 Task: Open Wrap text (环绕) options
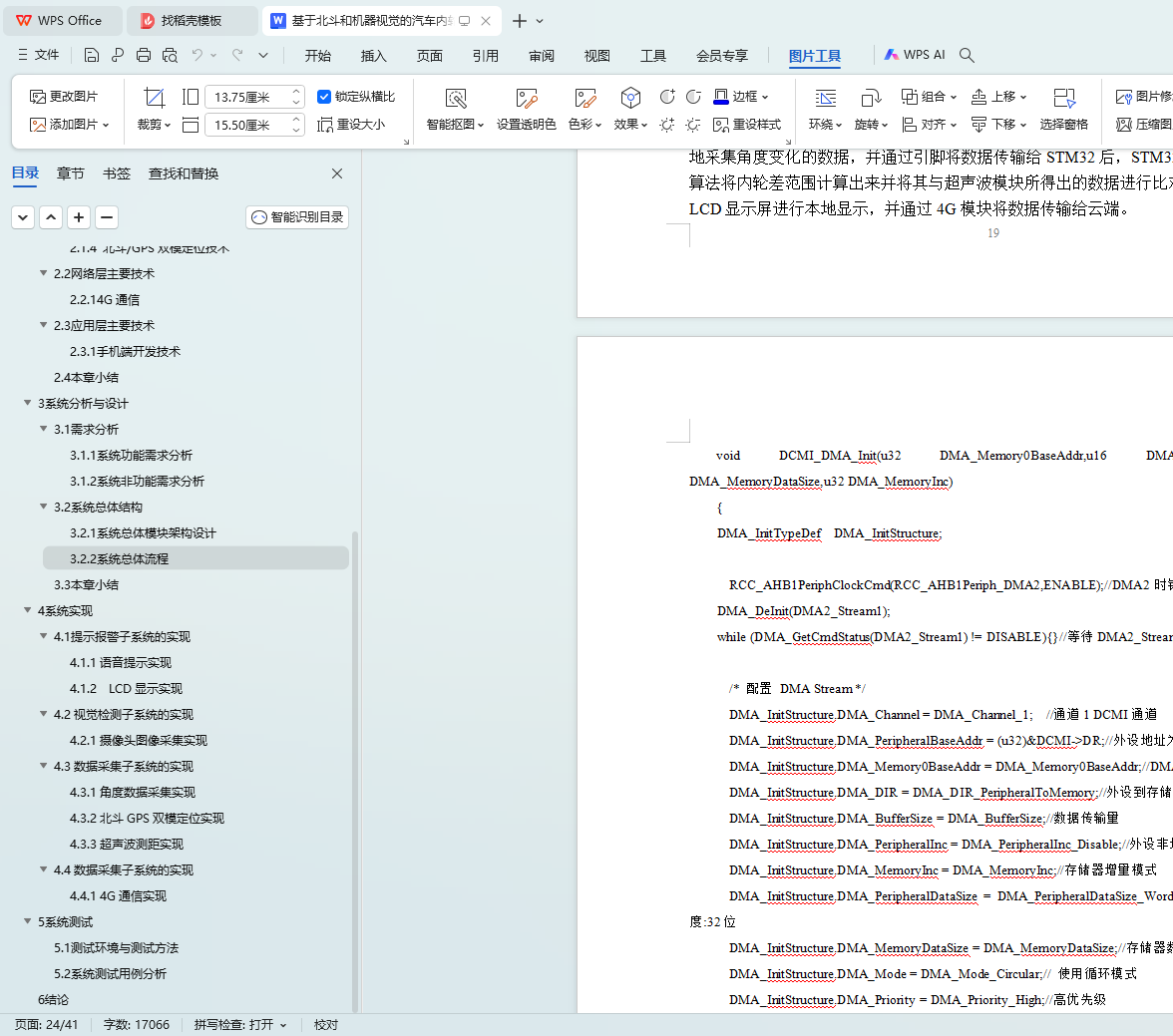click(825, 110)
